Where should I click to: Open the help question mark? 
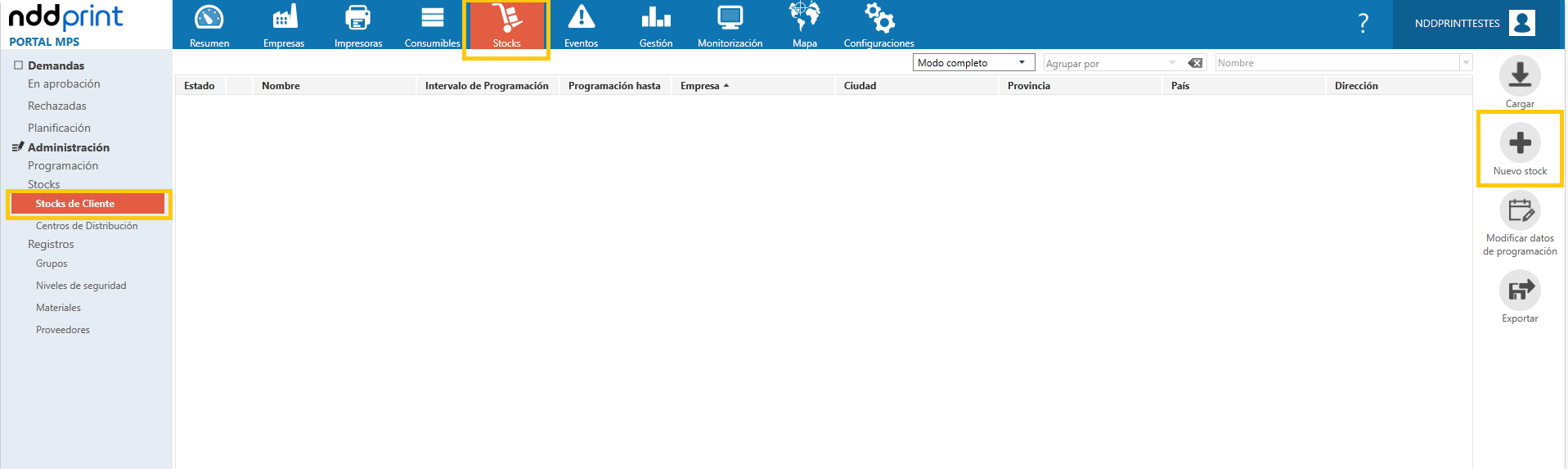pyautogui.click(x=1363, y=23)
